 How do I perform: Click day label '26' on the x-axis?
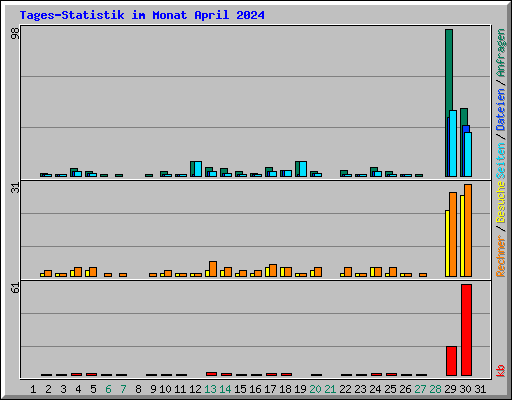click(x=405, y=389)
